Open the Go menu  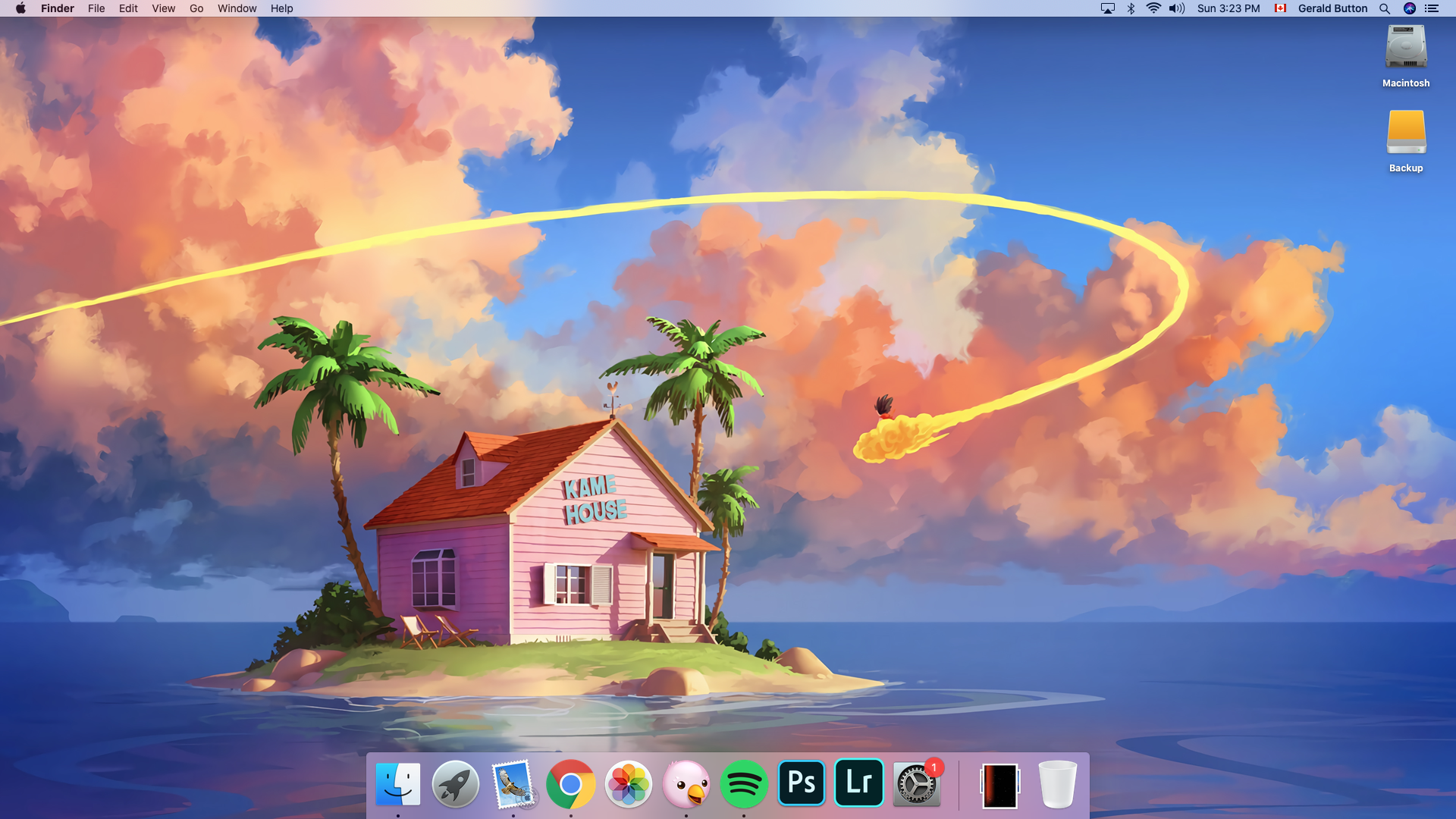pyautogui.click(x=196, y=8)
